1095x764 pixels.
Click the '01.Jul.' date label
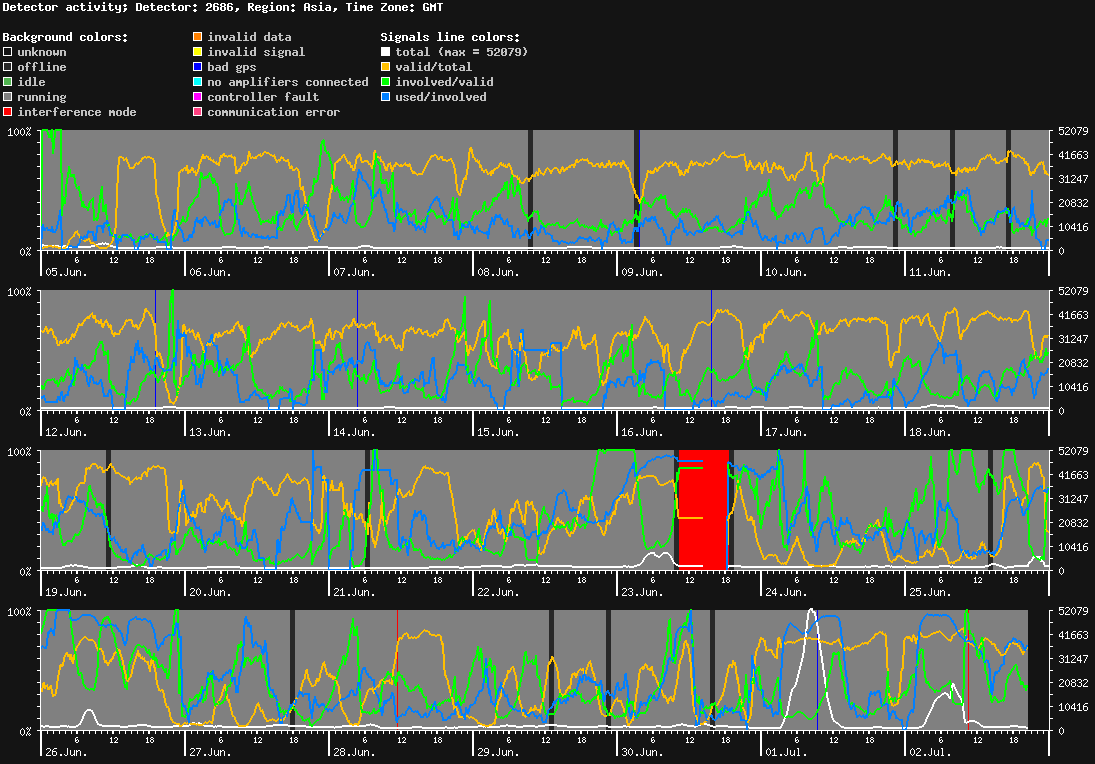786,752
